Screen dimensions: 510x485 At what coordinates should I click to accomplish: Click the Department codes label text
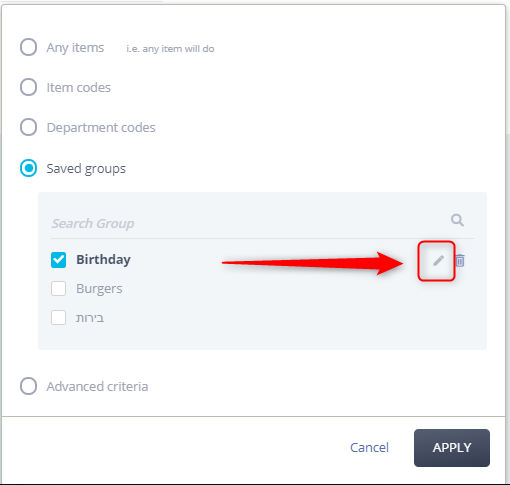point(101,128)
